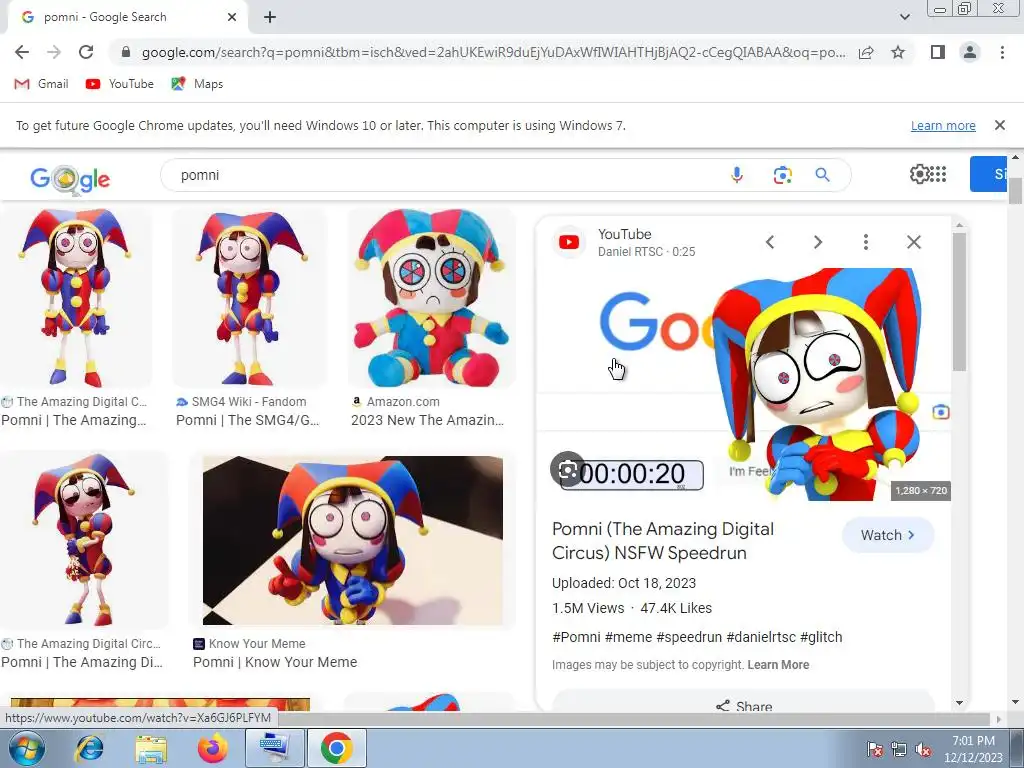Click Learn More about image copyright
1024x768 pixels.
tap(778, 665)
